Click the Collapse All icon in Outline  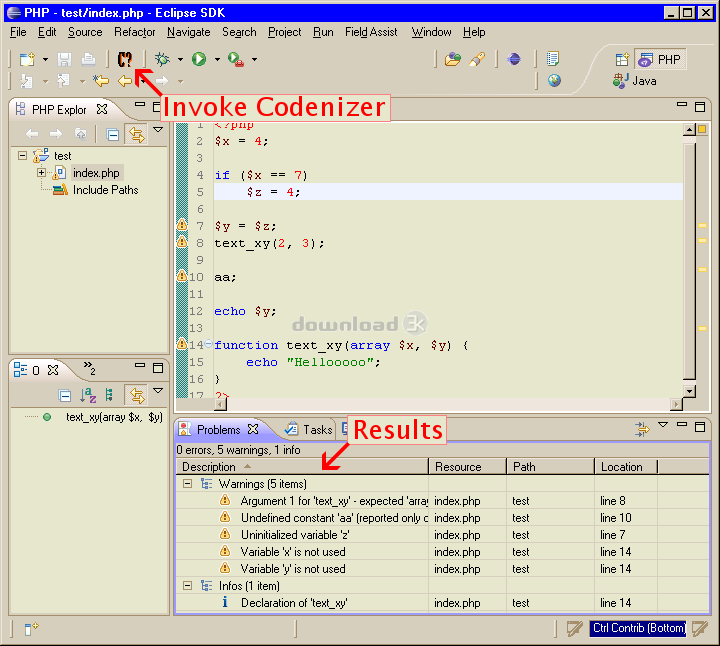[65, 395]
